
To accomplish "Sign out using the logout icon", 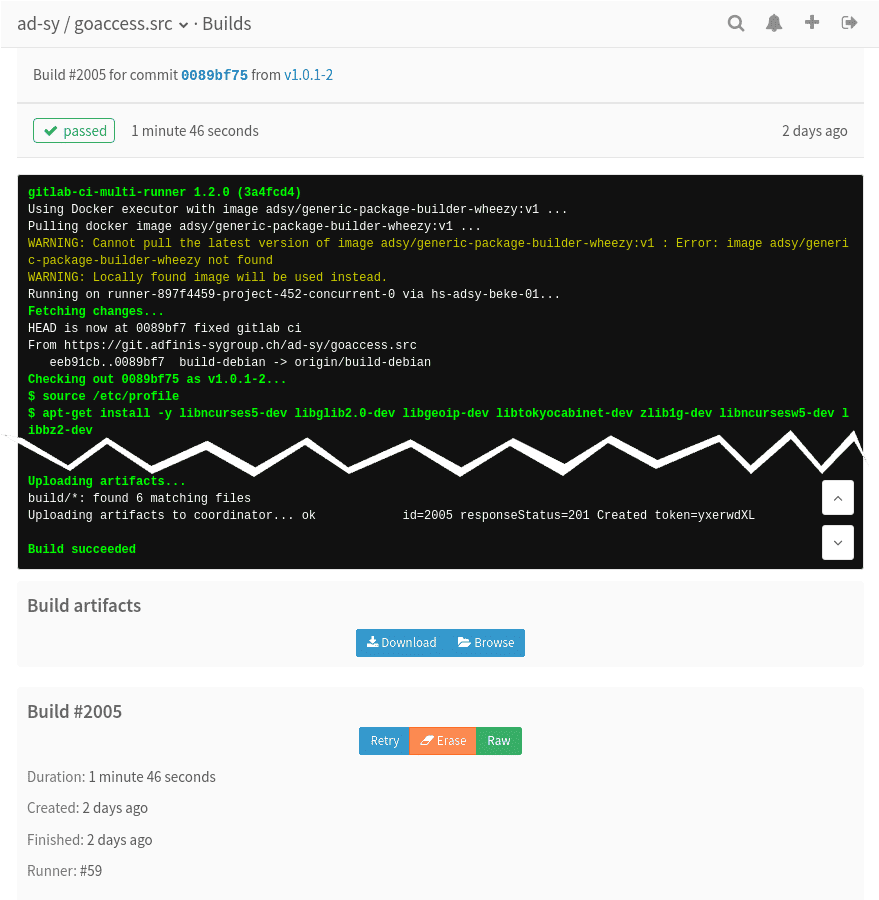I will (x=849, y=22).
